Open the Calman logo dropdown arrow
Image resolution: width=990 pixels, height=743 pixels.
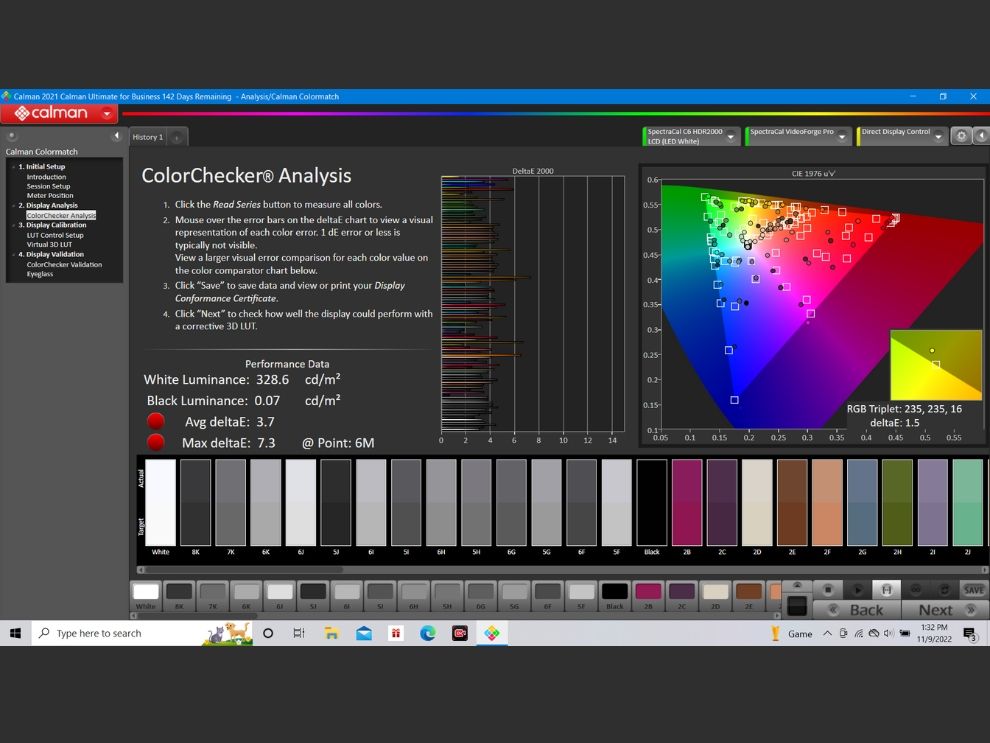(x=107, y=114)
